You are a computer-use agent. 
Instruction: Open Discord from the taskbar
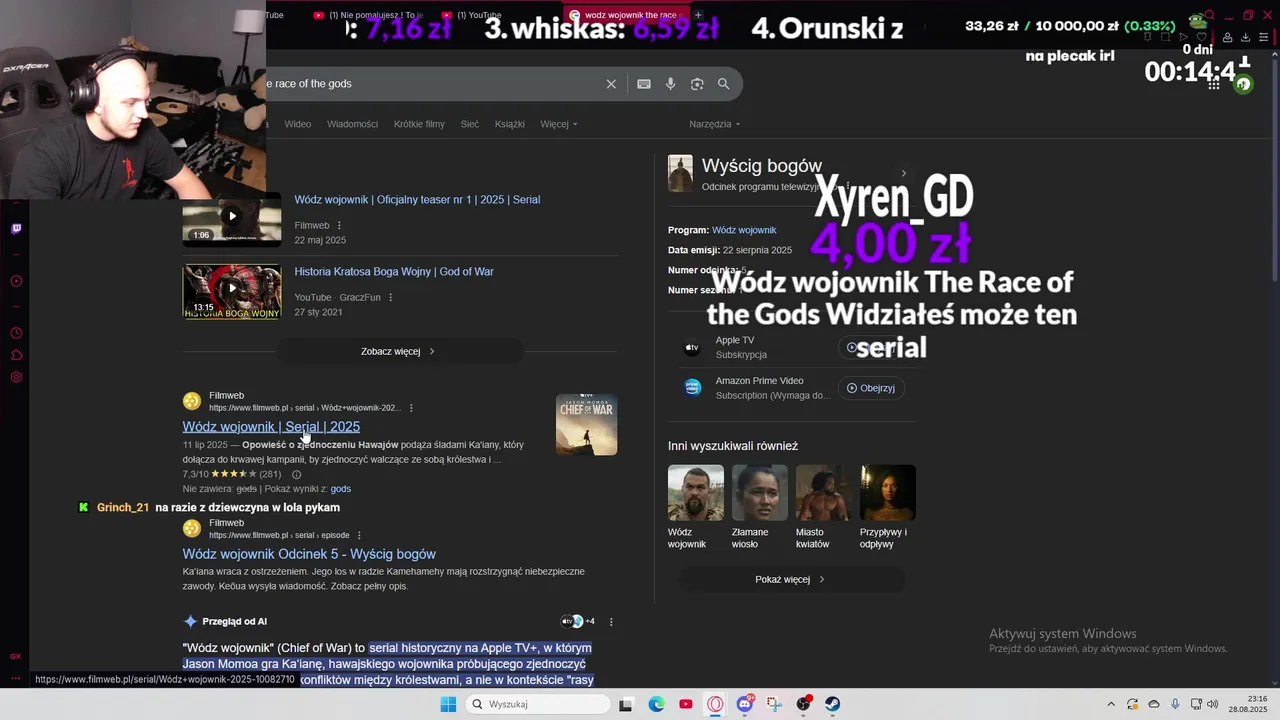click(x=744, y=704)
